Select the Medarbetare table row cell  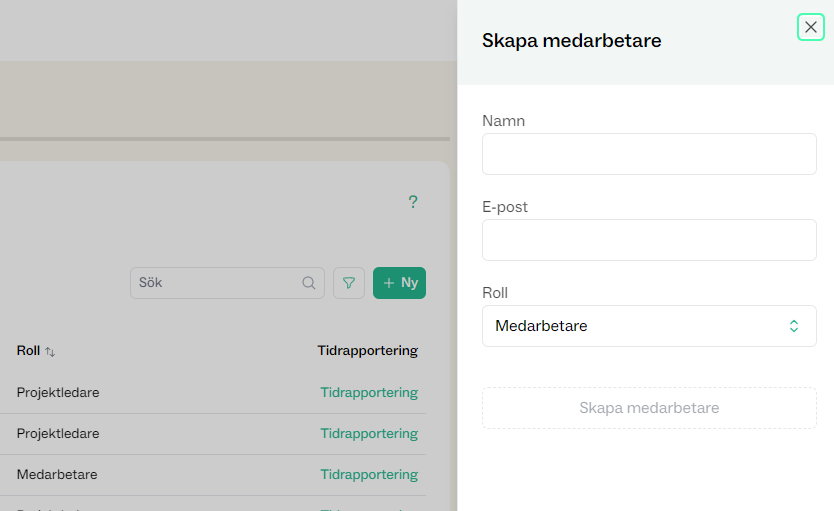[57, 474]
